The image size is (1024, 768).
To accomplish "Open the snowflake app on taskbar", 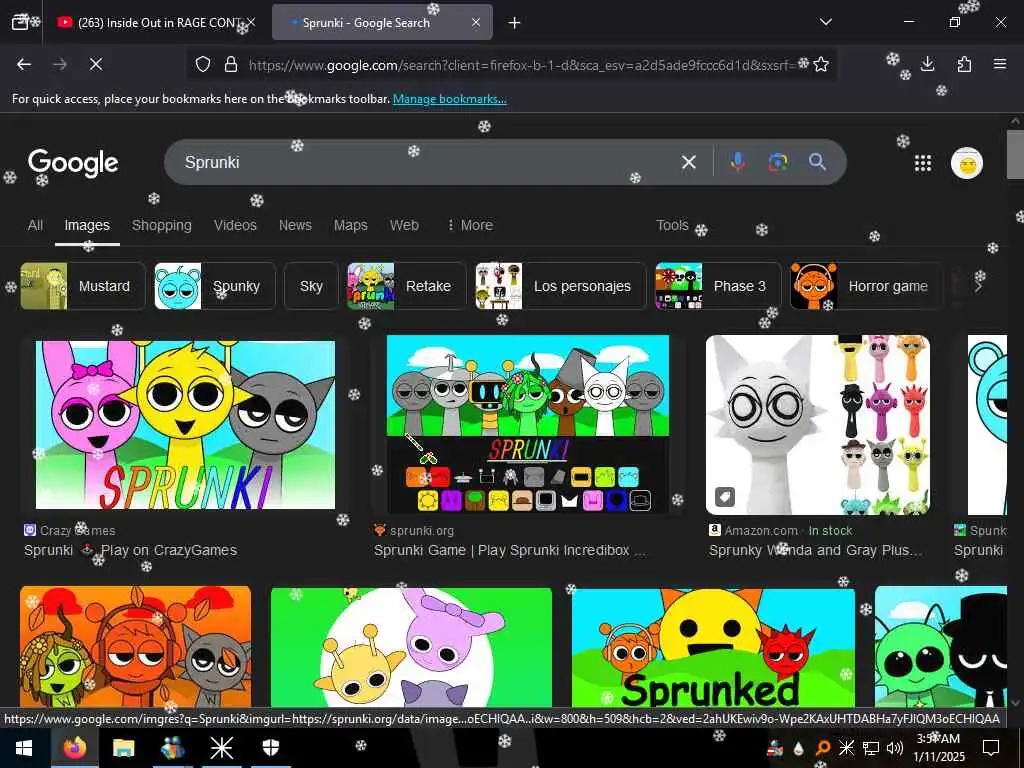I will (x=221, y=748).
